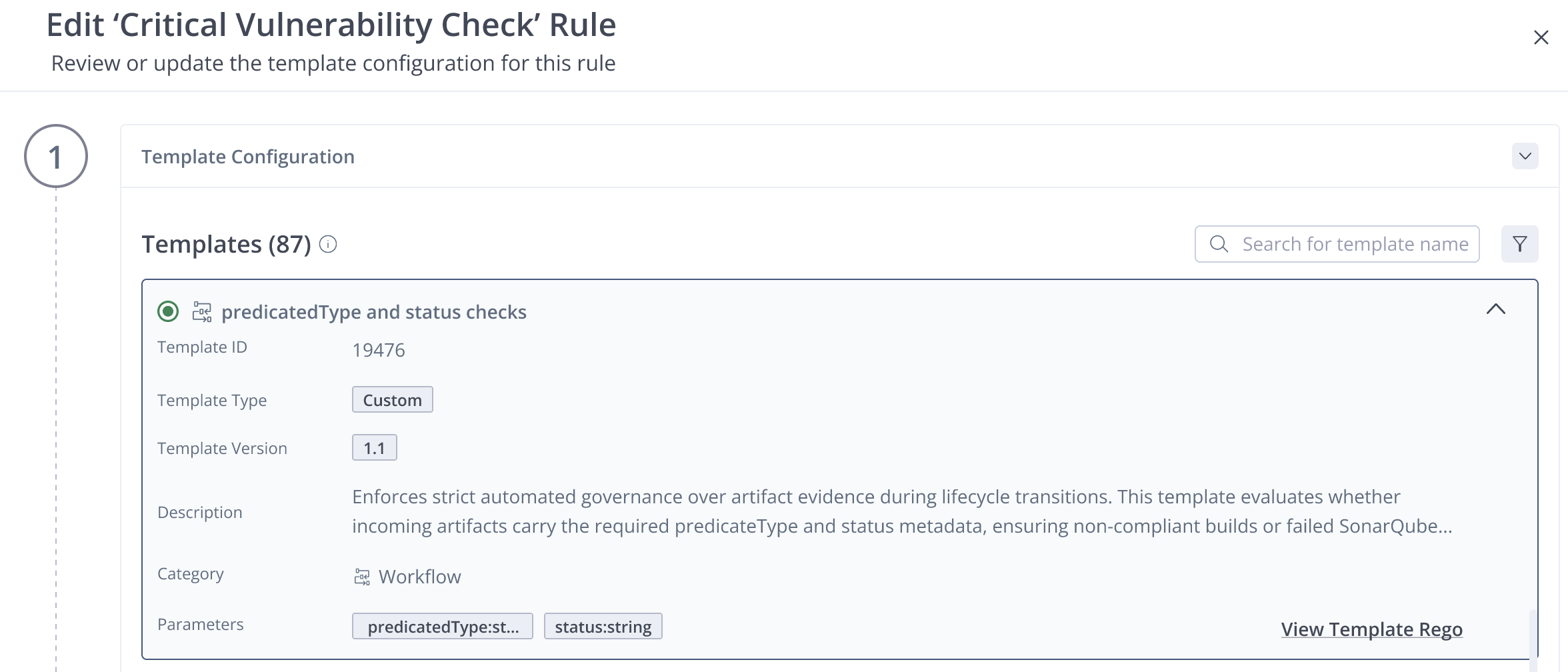The width and height of the screenshot is (1568, 672).
Task: Open View Template Rego link
Action: (x=1372, y=629)
